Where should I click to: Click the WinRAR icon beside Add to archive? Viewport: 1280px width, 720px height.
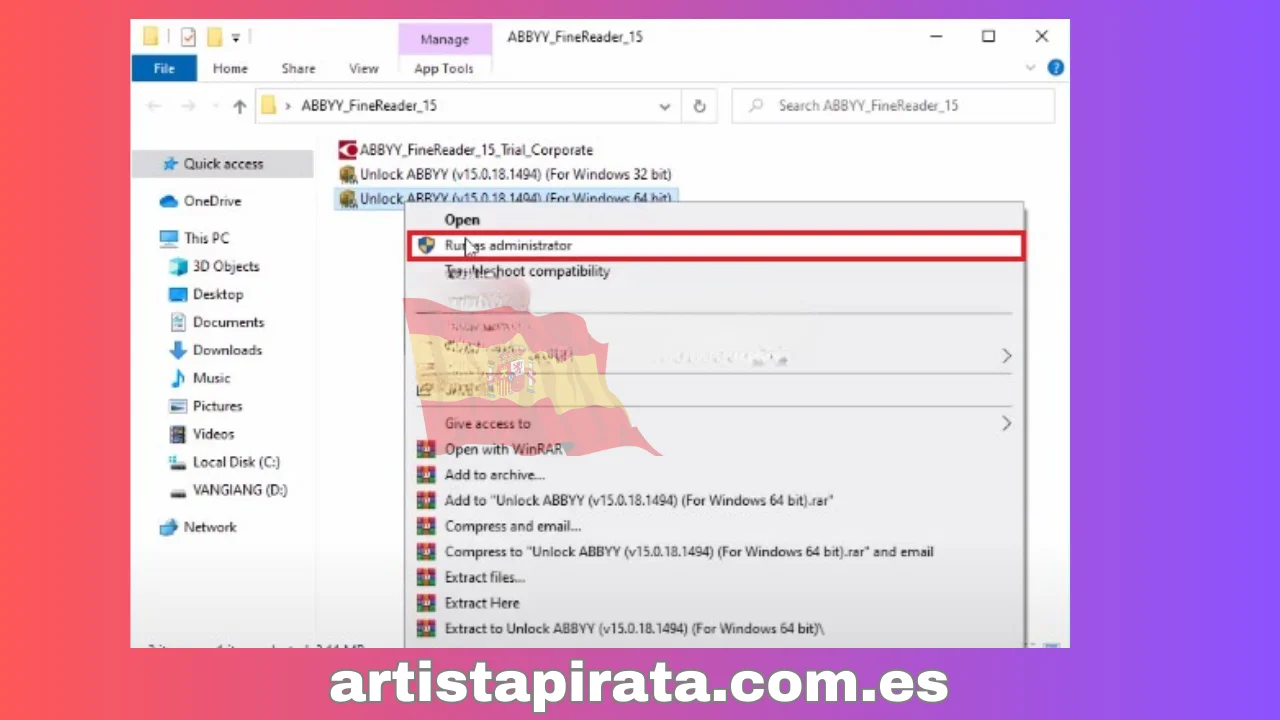(426, 475)
